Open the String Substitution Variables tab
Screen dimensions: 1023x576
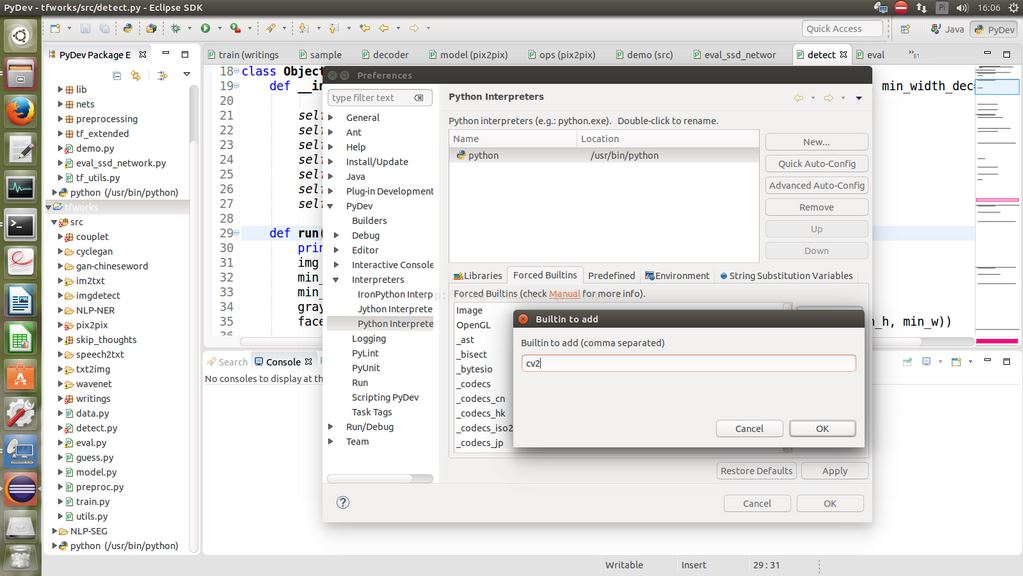coord(786,275)
